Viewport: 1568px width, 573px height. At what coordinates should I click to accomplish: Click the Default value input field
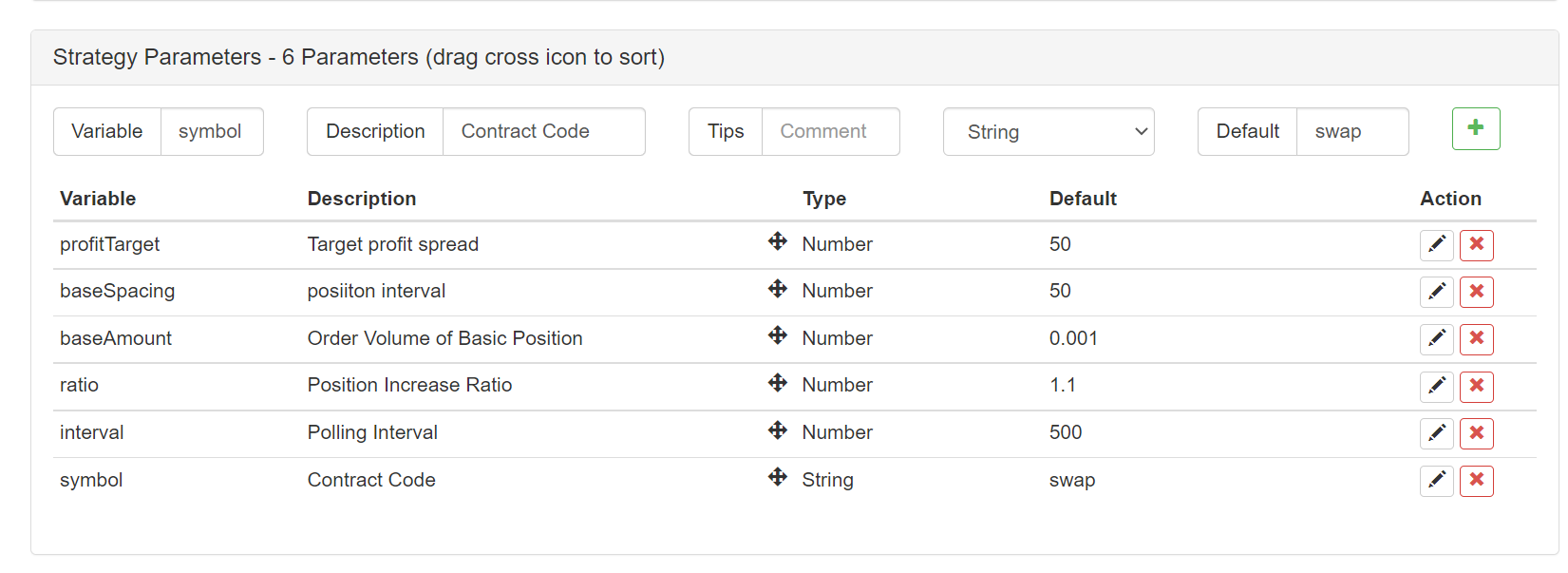pos(1351,132)
